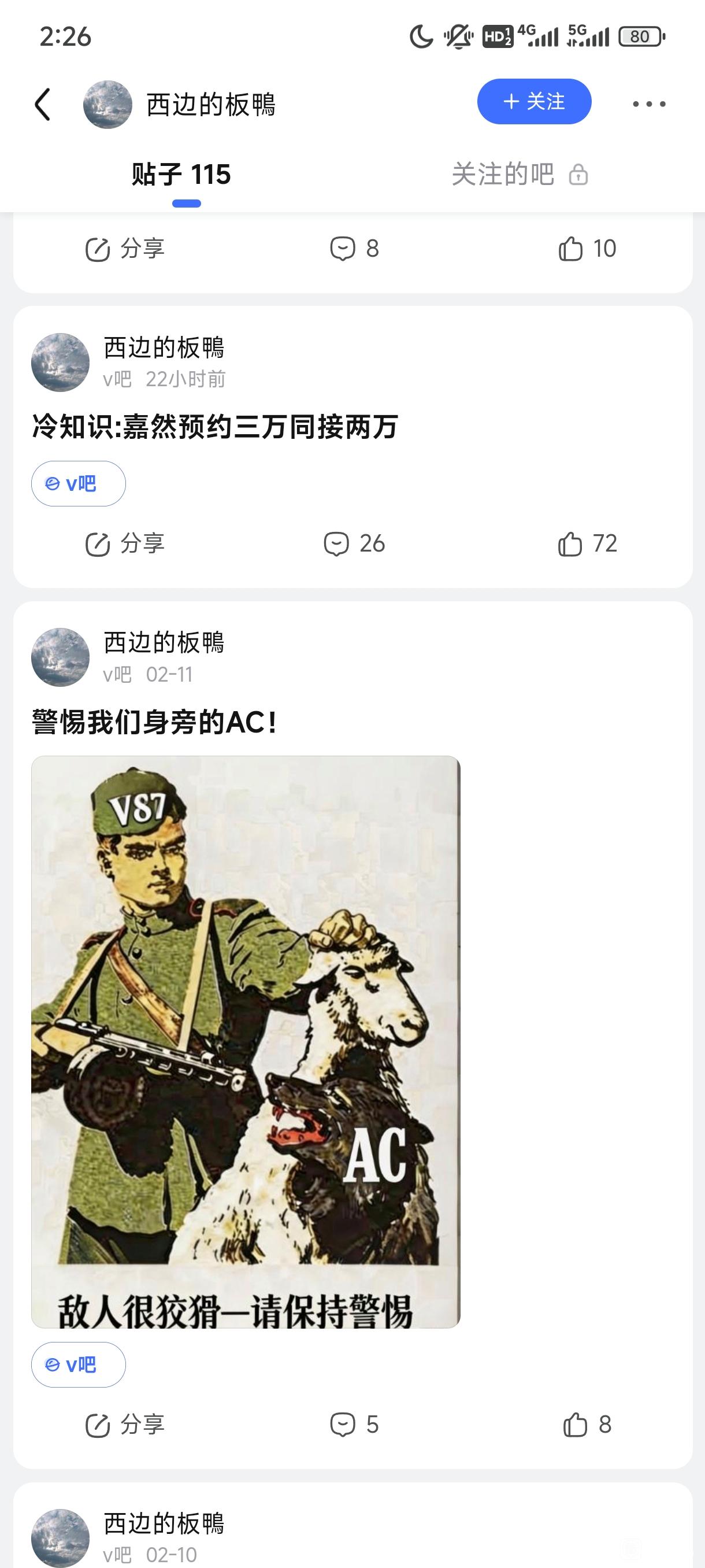This screenshot has height=1568, width=705.
Task: Open the 5 comments on AC post
Action: [354, 1425]
